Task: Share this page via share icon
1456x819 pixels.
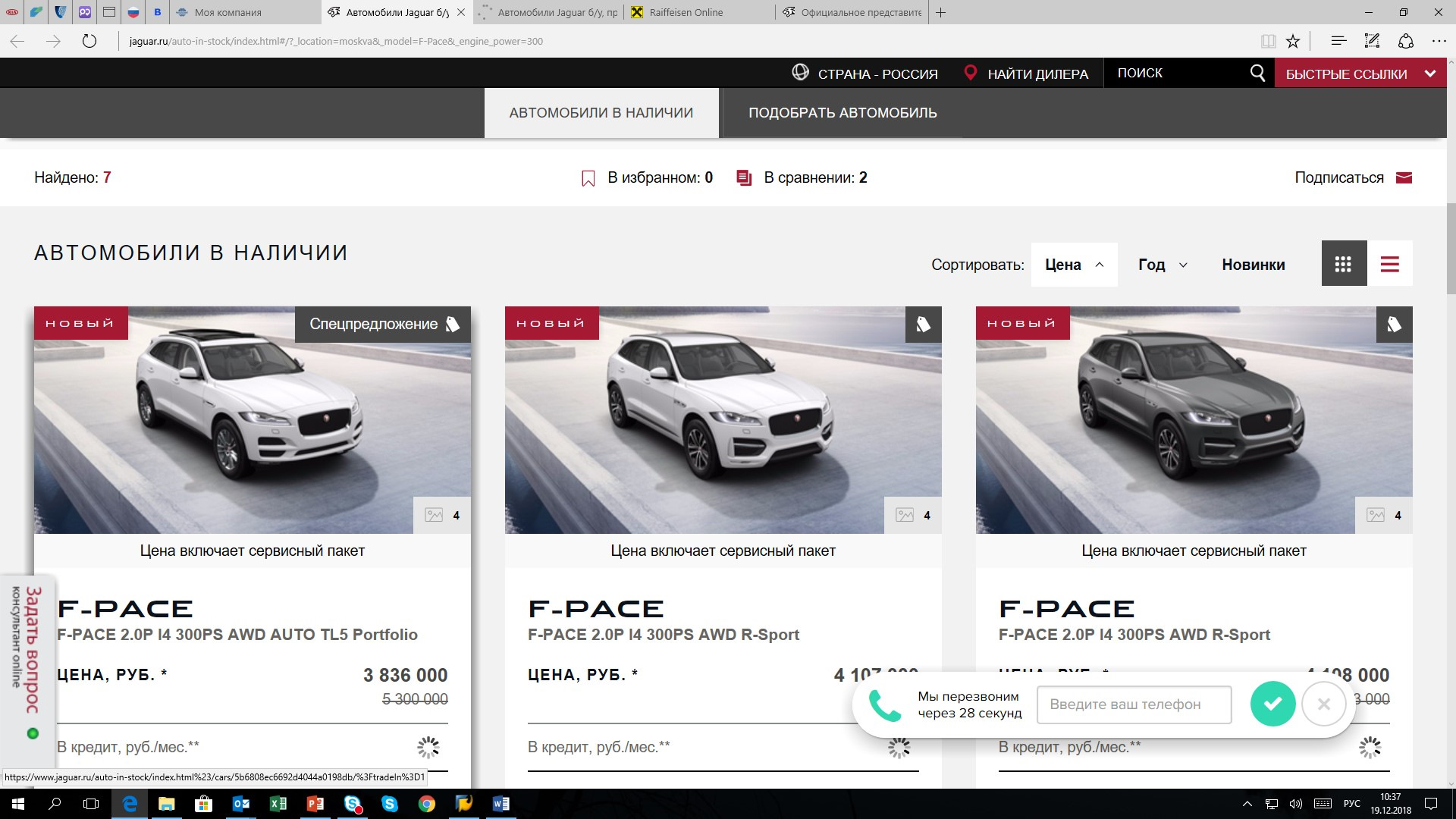Action: tap(1405, 41)
